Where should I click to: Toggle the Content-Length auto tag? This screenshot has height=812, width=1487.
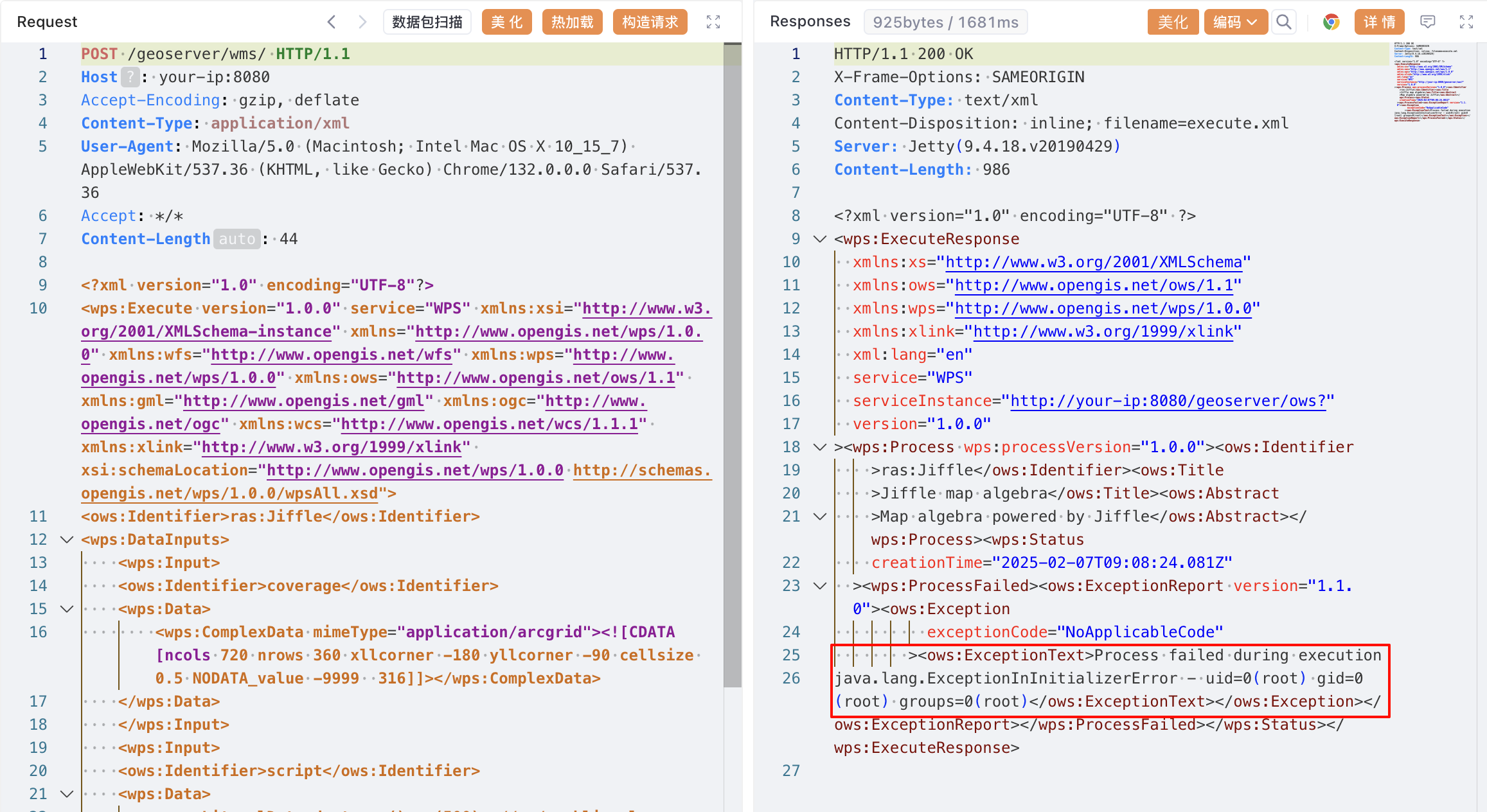click(x=236, y=239)
